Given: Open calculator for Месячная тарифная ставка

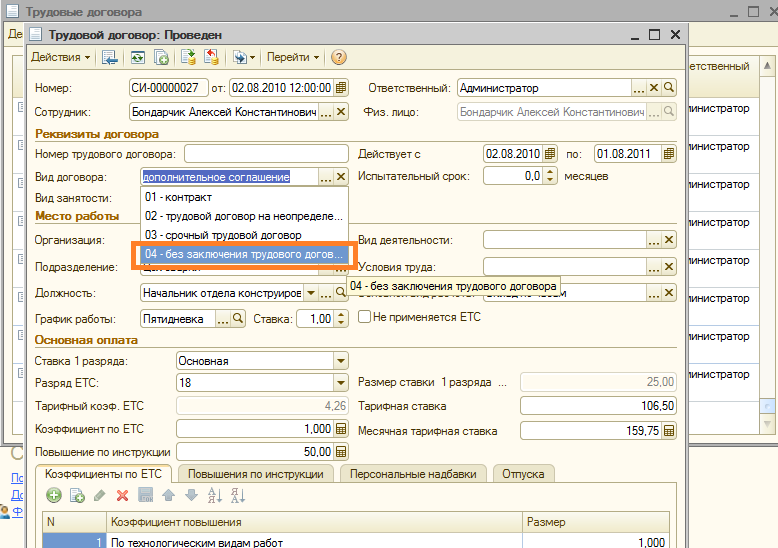Looking at the screenshot, I should 669,431.
